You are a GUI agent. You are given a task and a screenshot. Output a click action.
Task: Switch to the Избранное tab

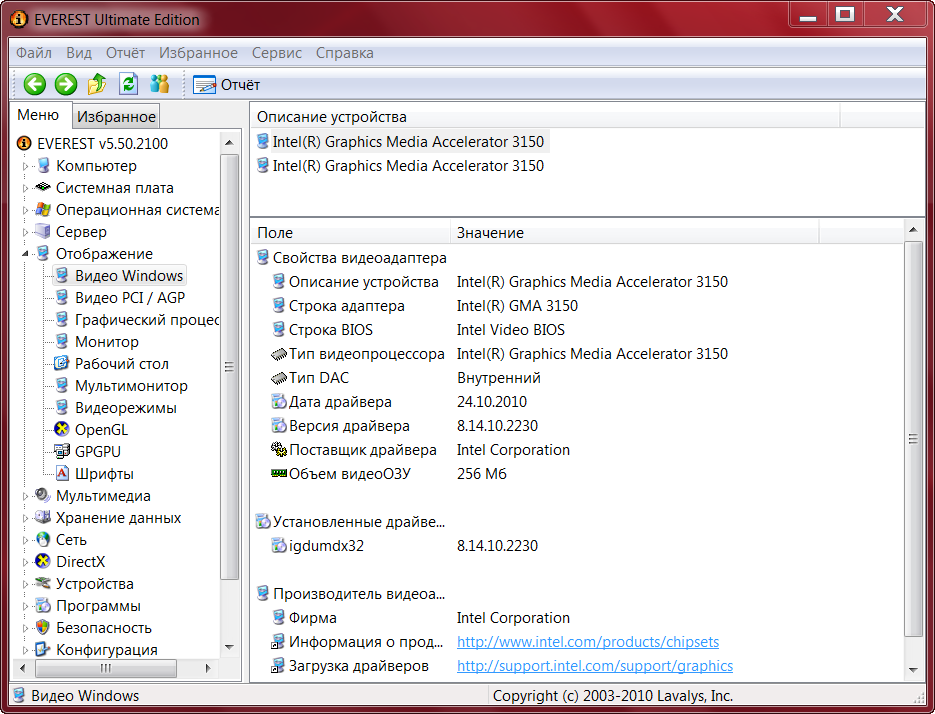point(116,117)
